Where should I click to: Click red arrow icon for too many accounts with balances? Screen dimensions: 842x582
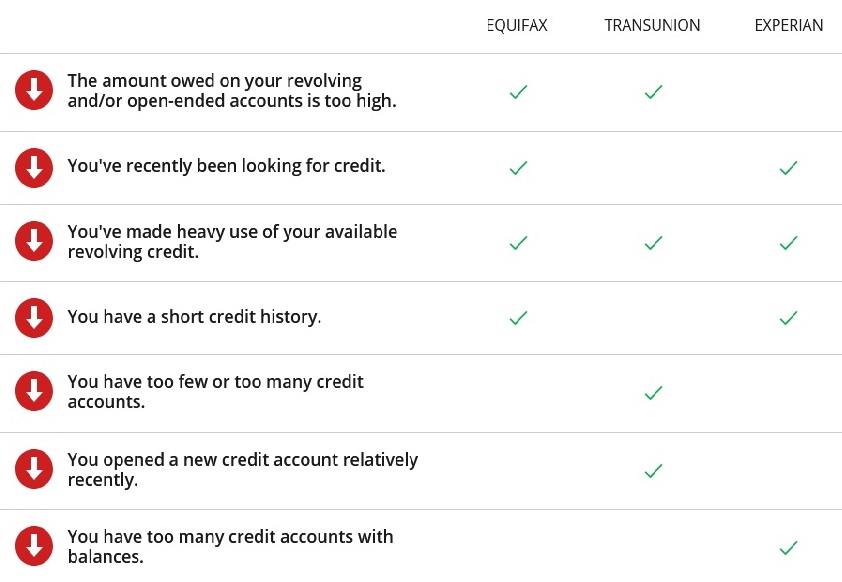34,545
